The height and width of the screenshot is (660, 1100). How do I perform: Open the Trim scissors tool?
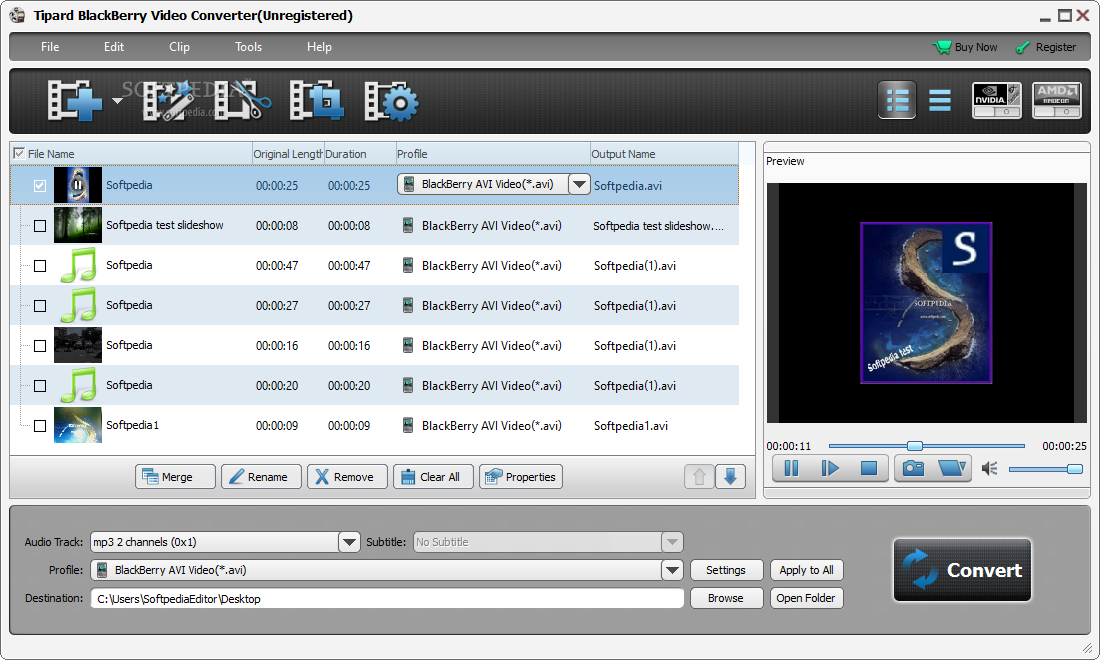click(243, 101)
